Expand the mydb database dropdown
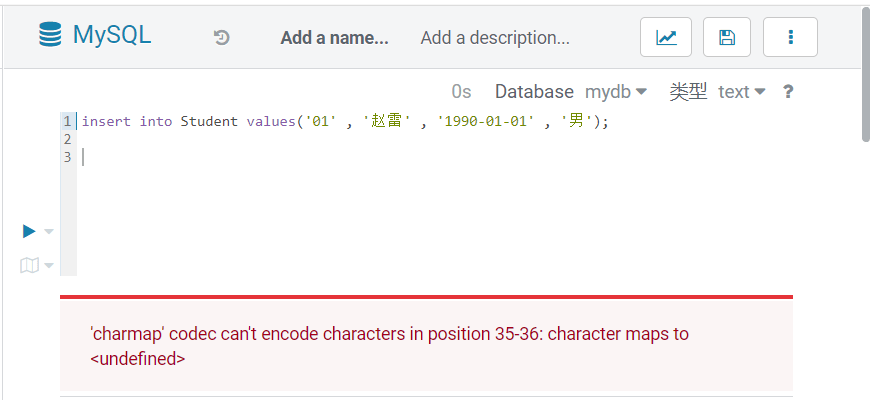The width and height of the screenshot is (870, 400). point(616,92)
